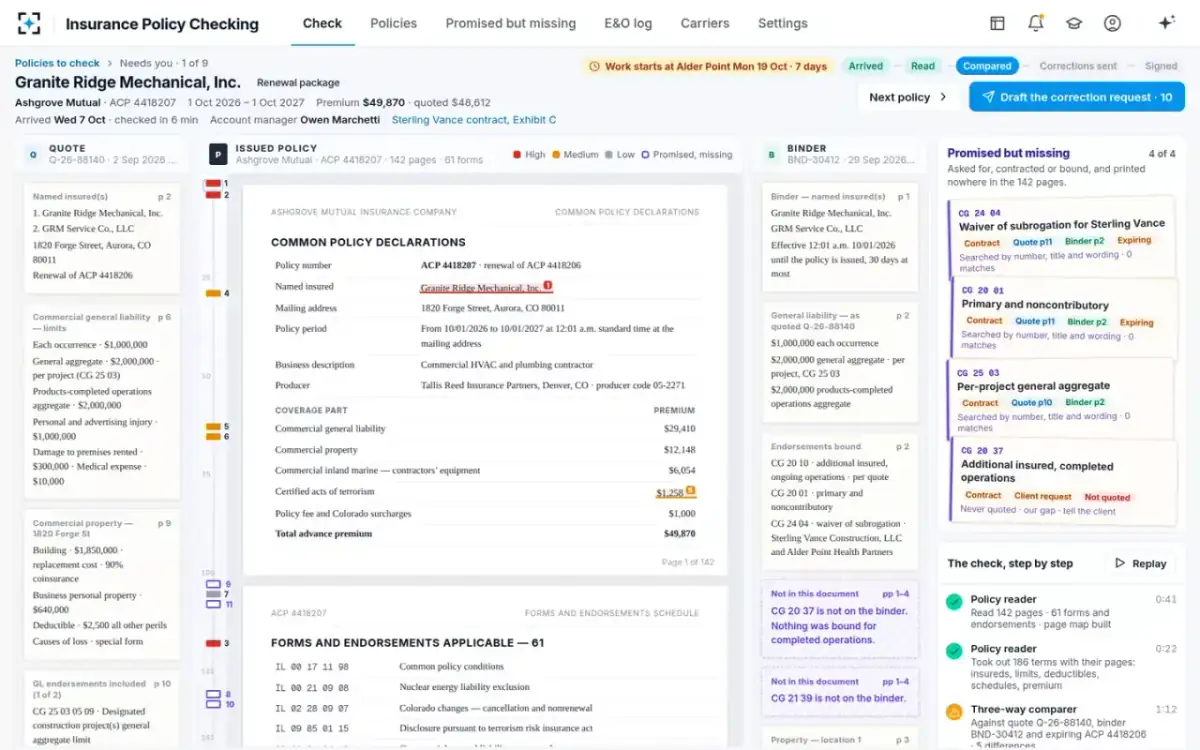The image size is (1200, 750).
Task: Jump to finding marker 1
Action: click(214, 184)
